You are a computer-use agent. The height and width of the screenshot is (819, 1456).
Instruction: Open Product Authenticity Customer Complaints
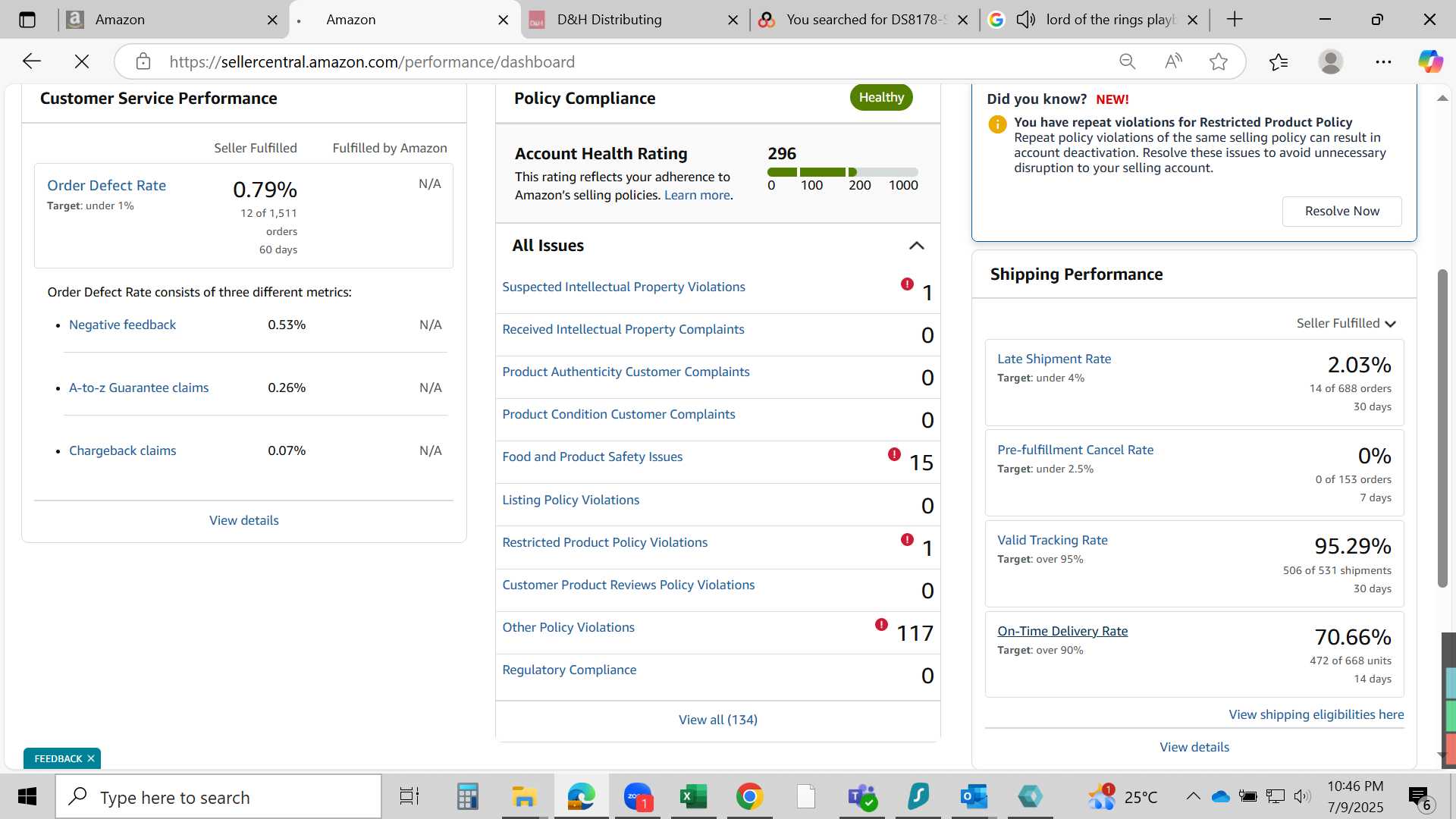[626, 372]
